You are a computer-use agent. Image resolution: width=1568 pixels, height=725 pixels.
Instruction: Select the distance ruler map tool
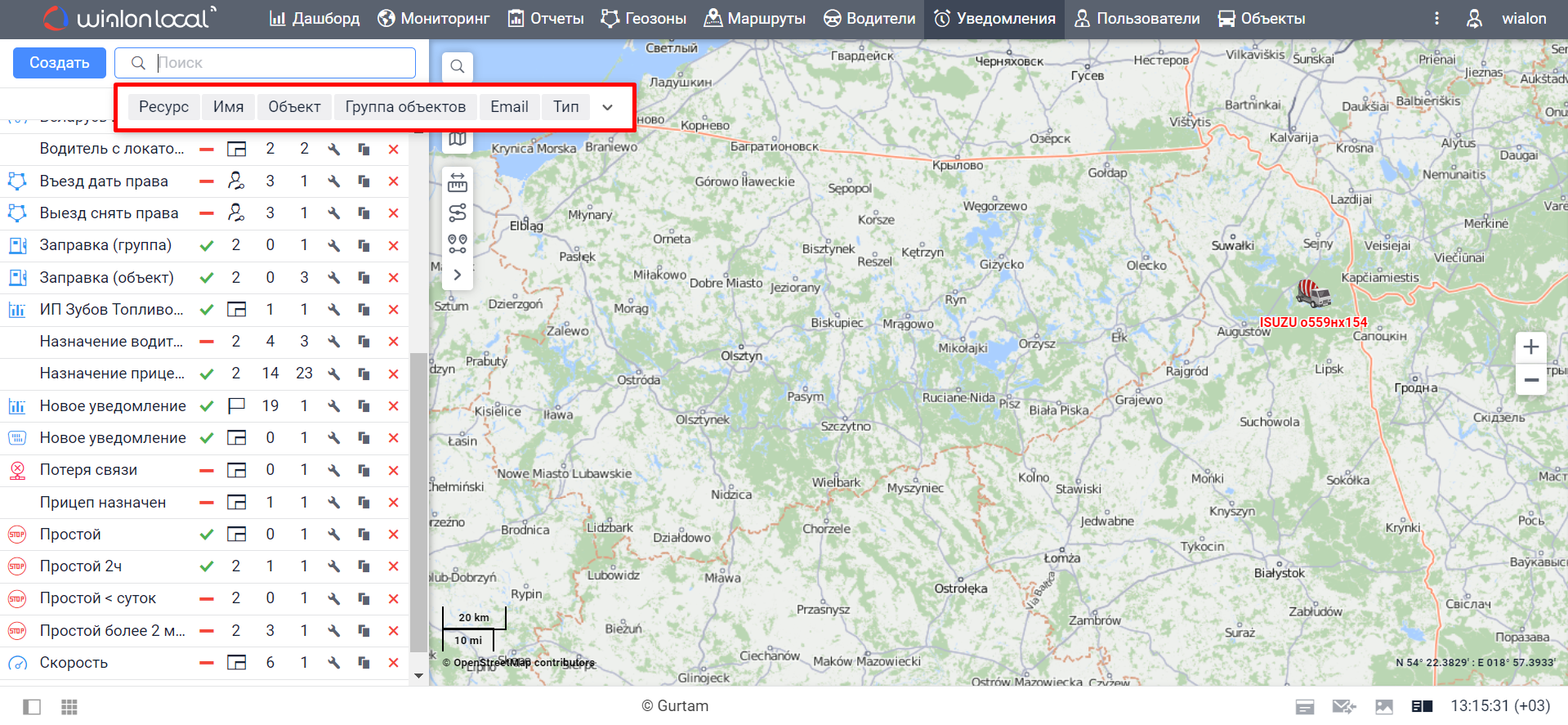coord(458,182)
